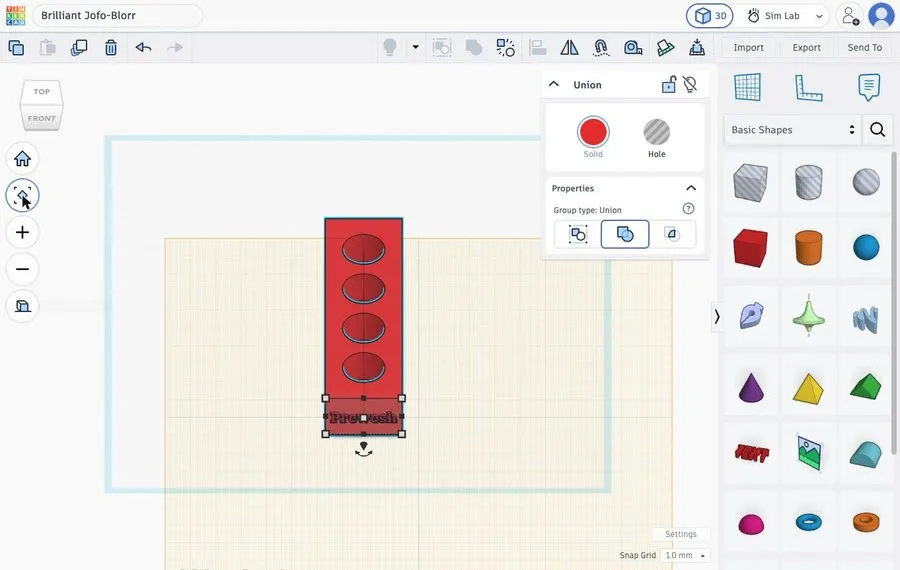Switch to 3D design view
The image size is (900, 570).
click(710, 16)
